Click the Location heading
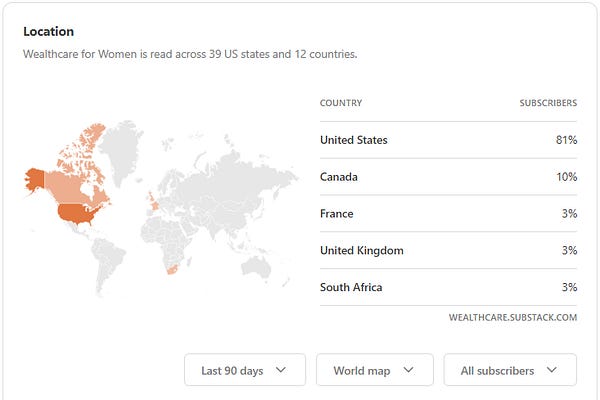 click(x=49, y=31)
